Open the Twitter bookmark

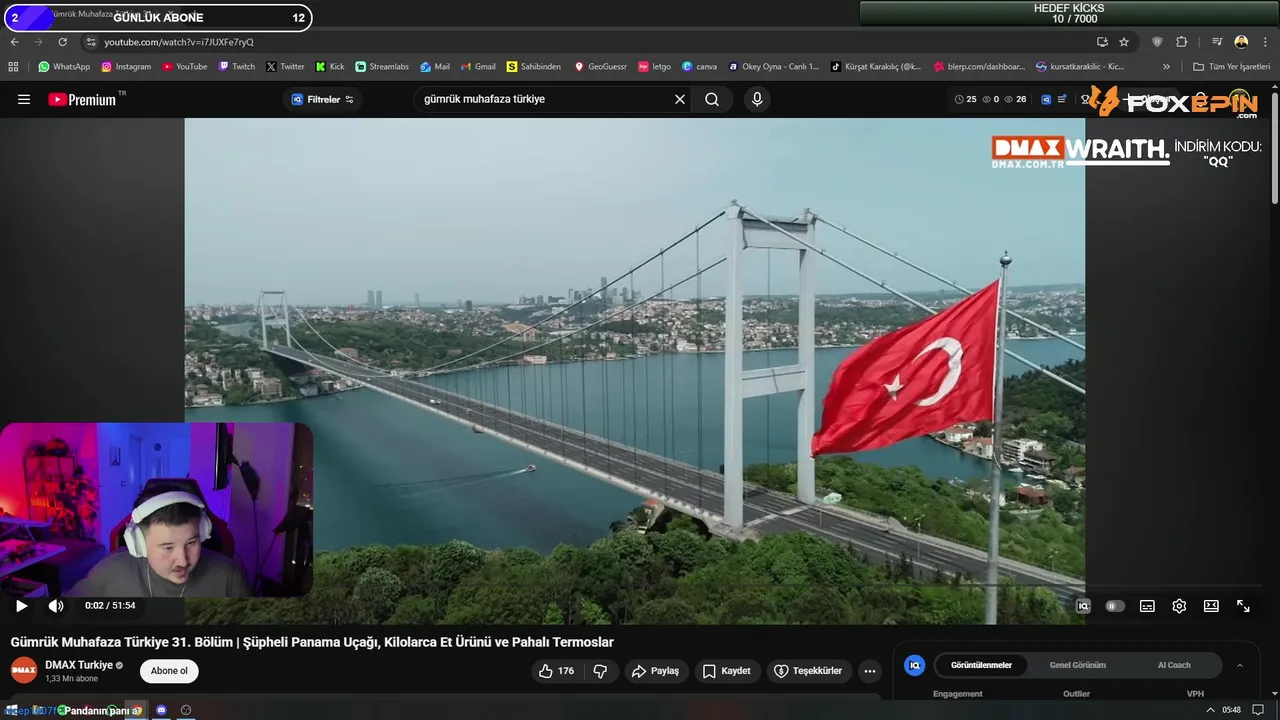point(285,67)
